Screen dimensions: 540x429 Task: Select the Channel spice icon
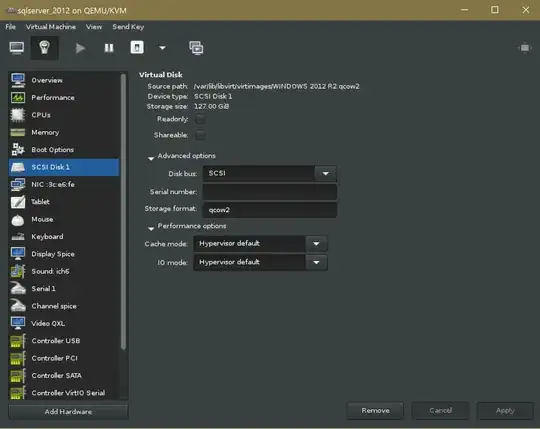(x=18, y=306)
